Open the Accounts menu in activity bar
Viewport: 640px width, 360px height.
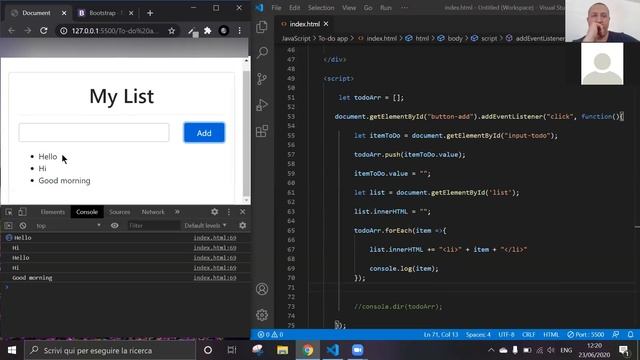(262, 289)
